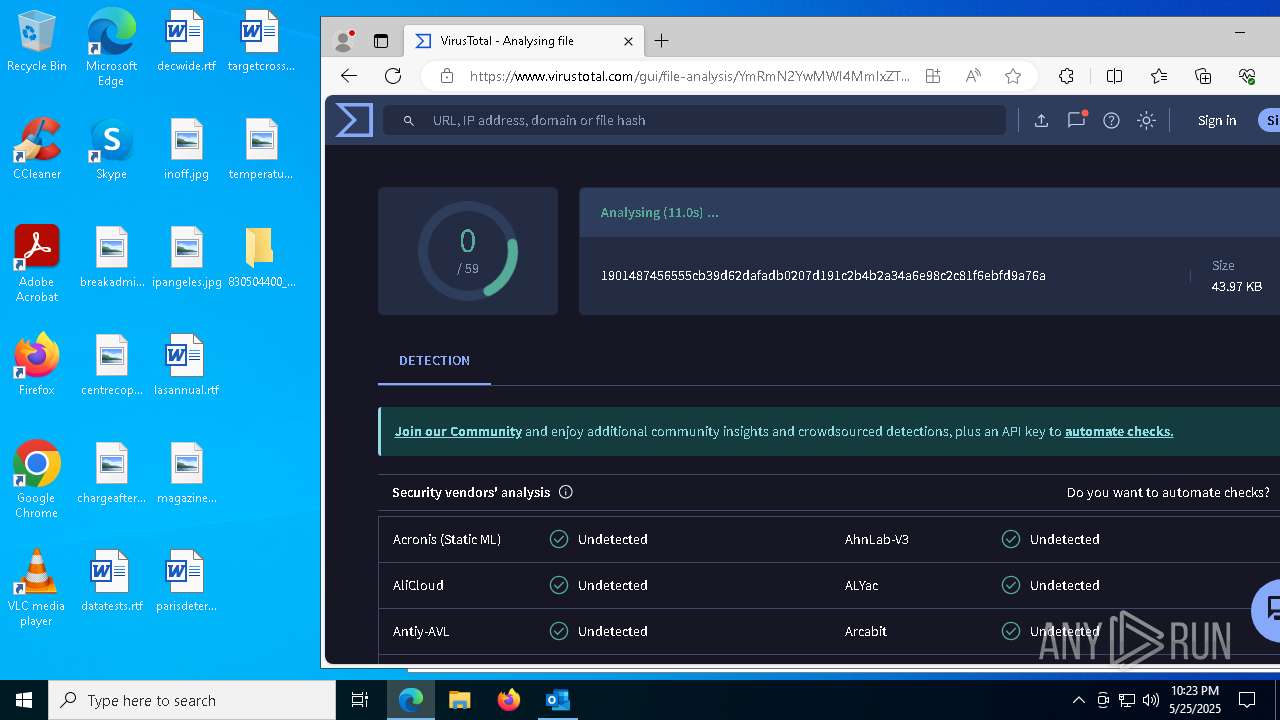The width and height of the screenshot is (1280, 720).
Task: Reload the page with the refresh icon
Action: pyautogui.click(x=393, y=76)
